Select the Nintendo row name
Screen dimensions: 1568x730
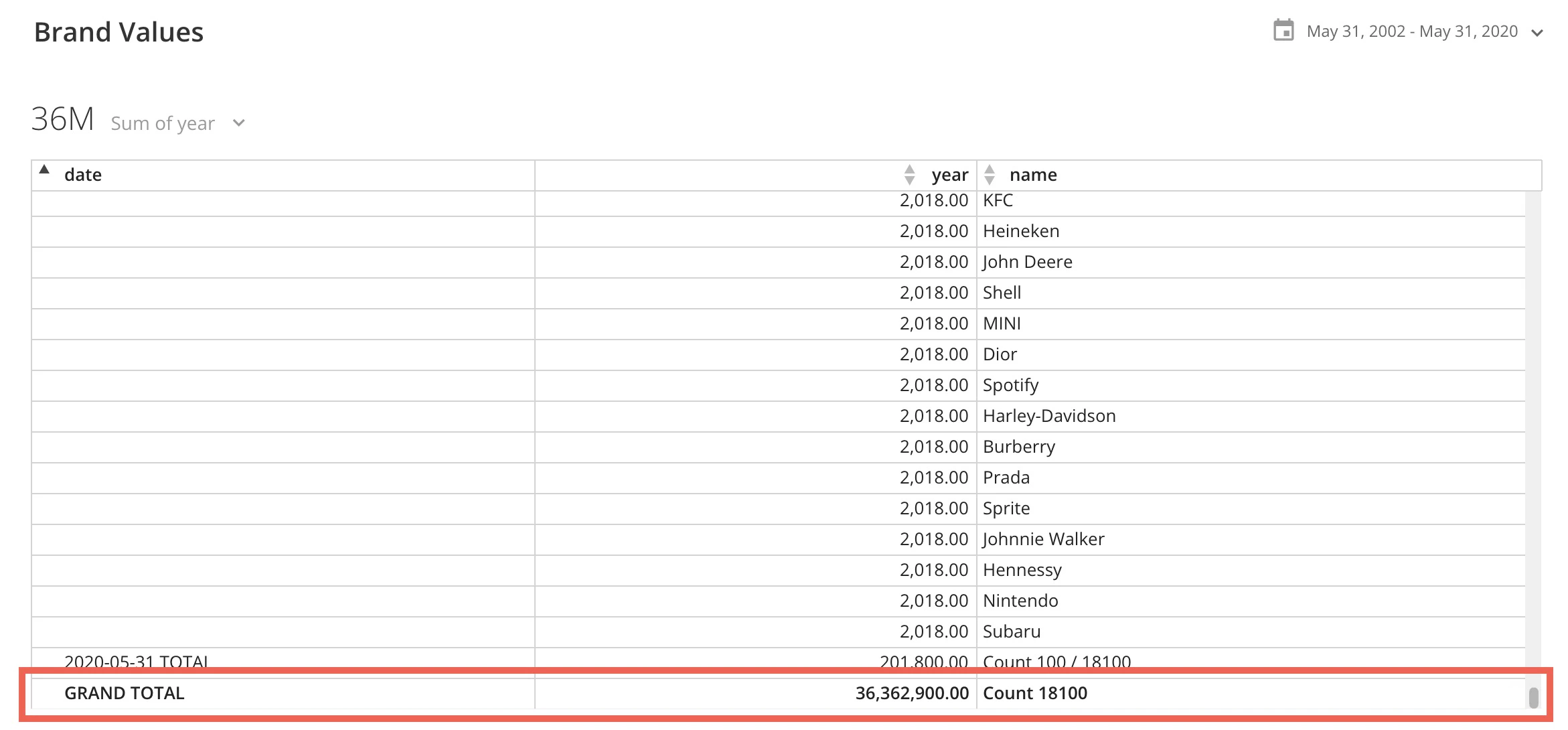pyautogui.click(x=1020, y=601)
